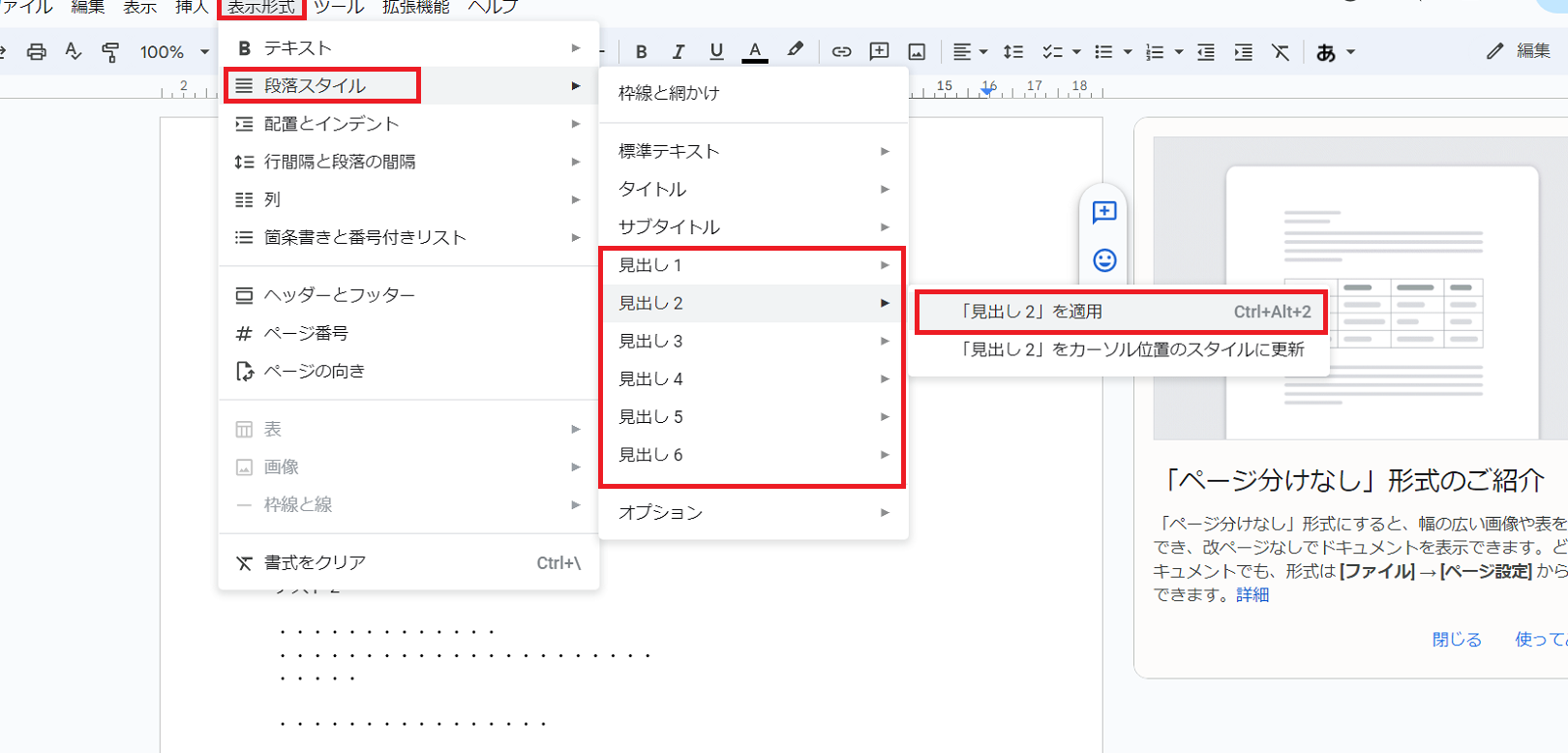Select ヘッダーとフッター menu entry
This screenshot has width=1568, height=753.
tap(408, 295)
